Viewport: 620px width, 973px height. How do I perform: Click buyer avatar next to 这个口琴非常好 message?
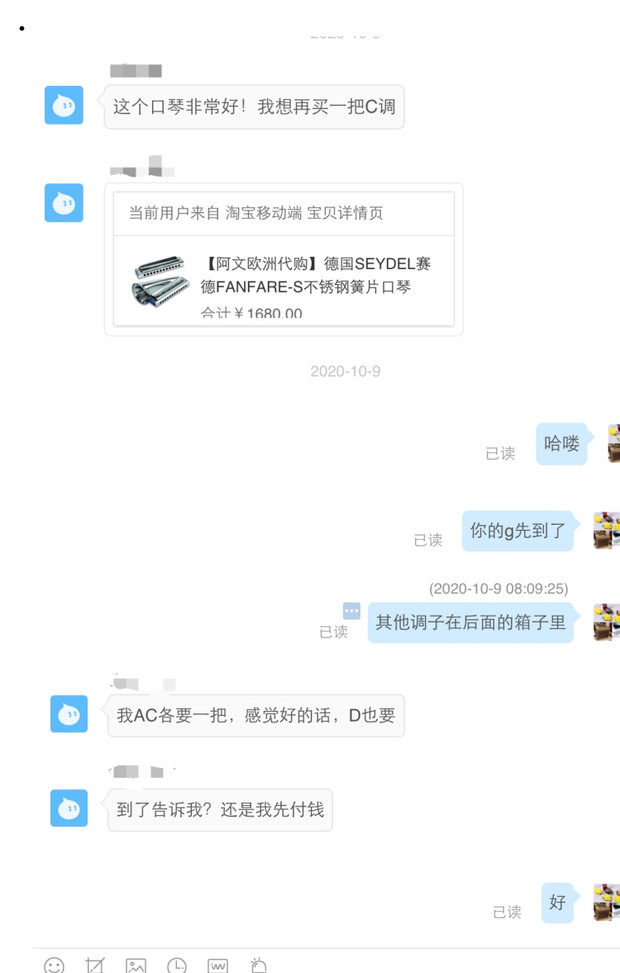[64, 105]
